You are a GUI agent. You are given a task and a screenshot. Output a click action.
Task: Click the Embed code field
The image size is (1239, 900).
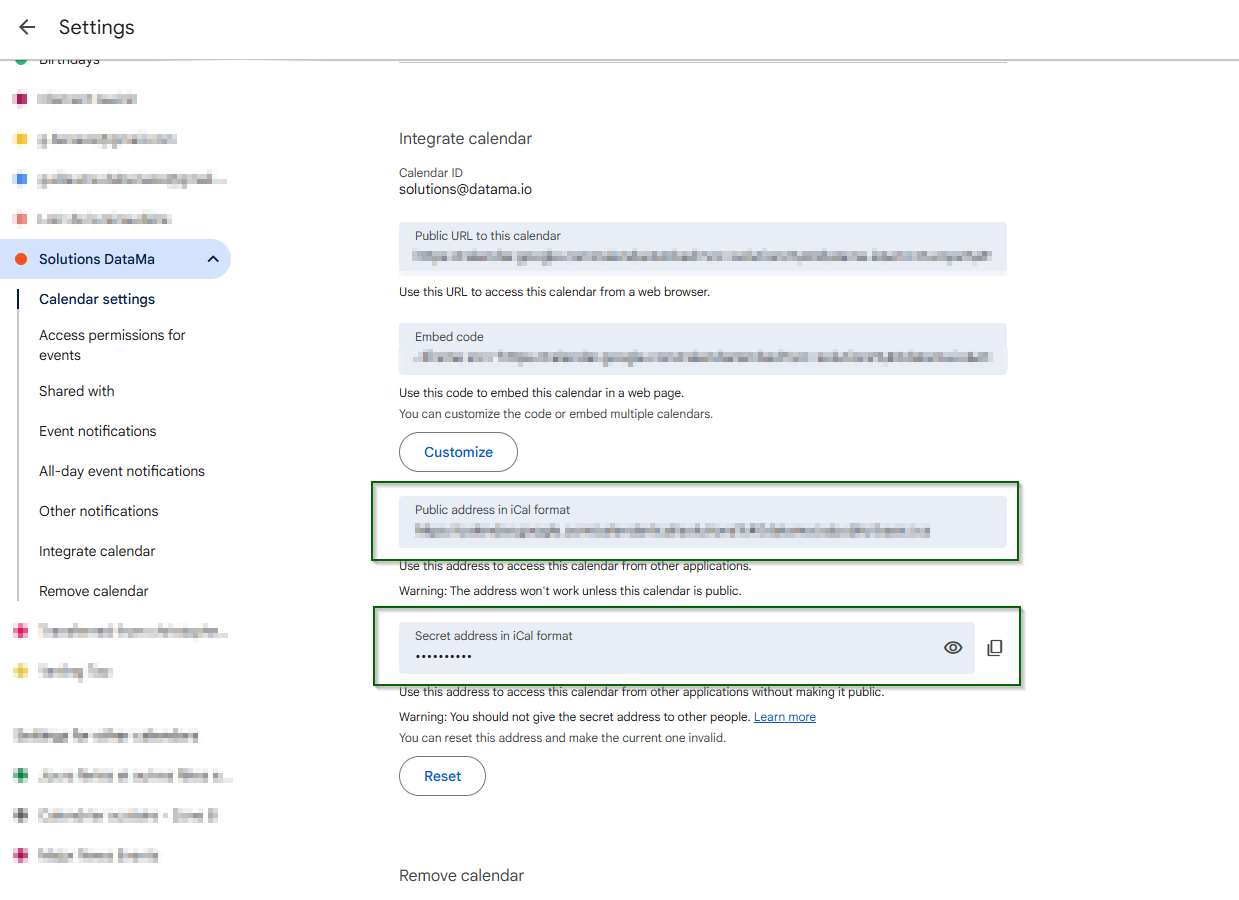[x=703, y=348]
